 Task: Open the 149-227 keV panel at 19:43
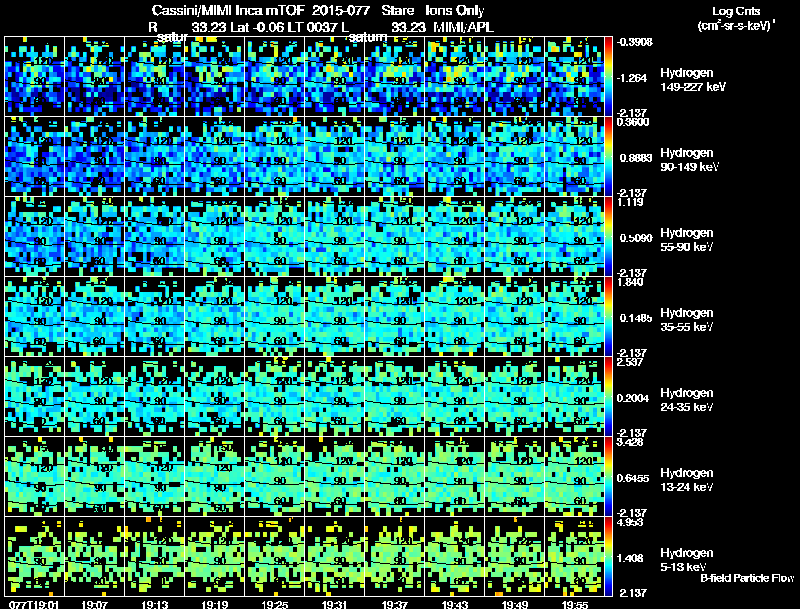(455, 76)
